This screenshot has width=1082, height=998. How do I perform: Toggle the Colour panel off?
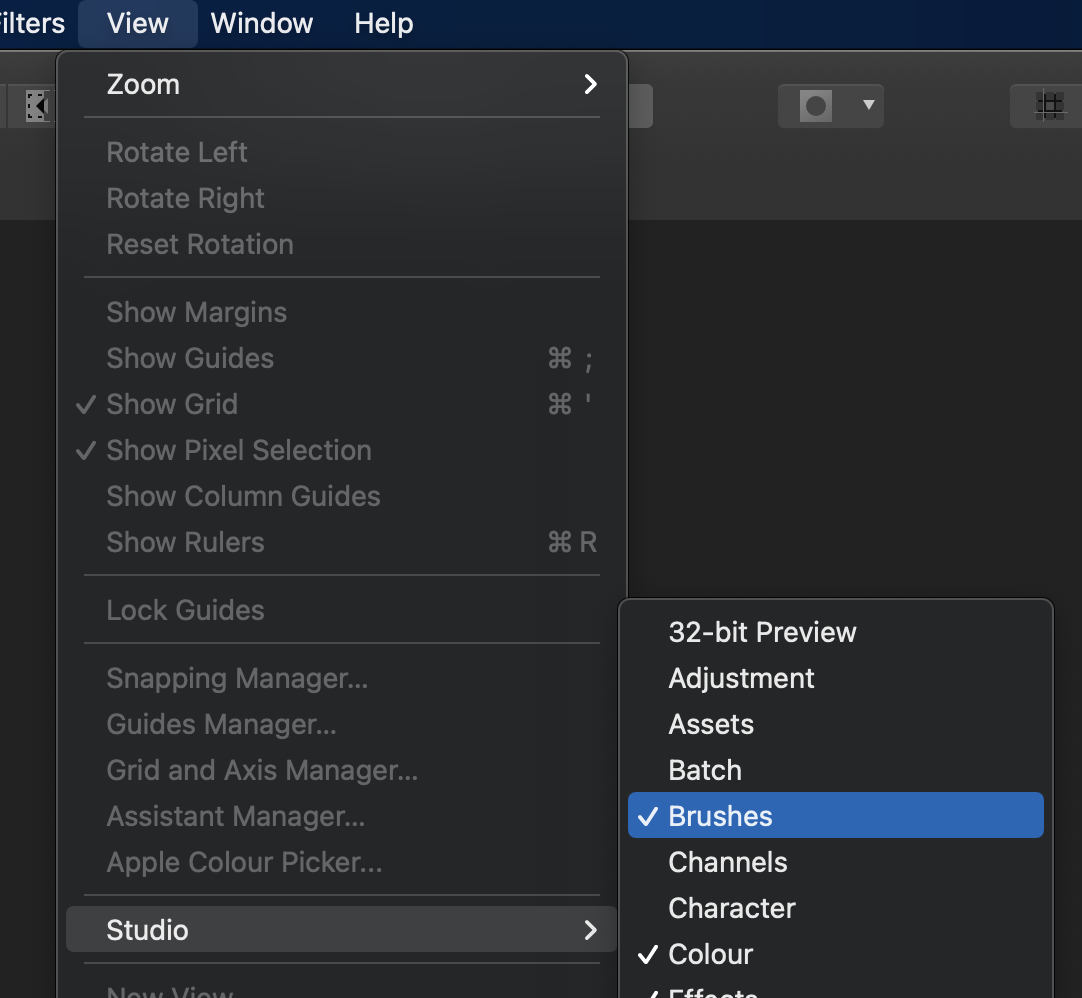834,954
